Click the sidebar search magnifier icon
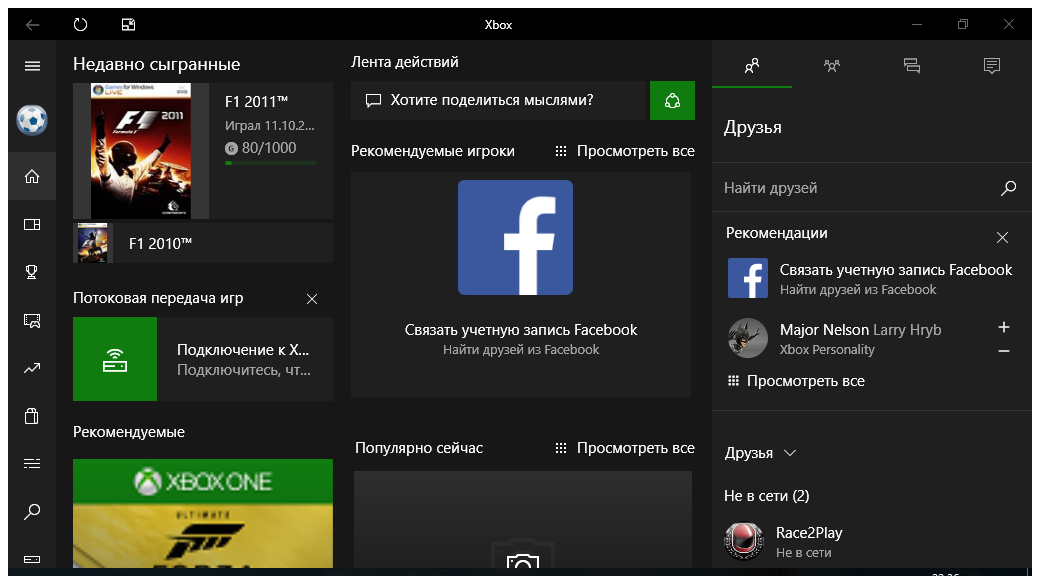The image size is (1040, 576). coord(32,512)
